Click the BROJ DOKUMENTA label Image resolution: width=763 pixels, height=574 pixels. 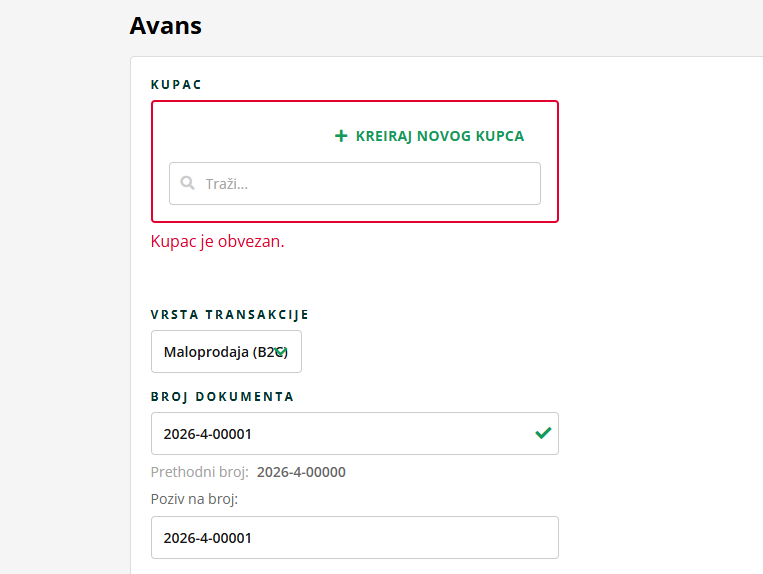click(x=222, y=396)
